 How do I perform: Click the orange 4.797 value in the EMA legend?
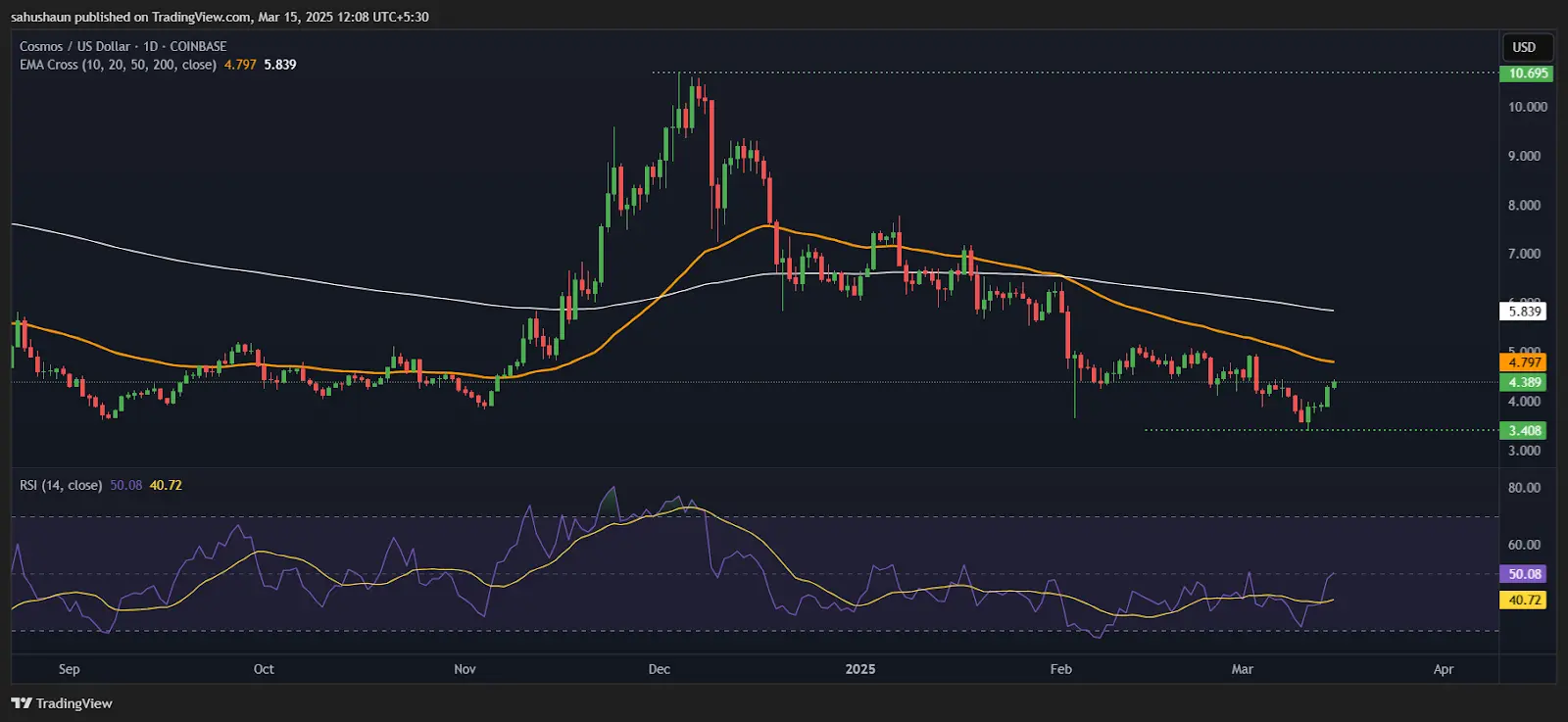240,65
